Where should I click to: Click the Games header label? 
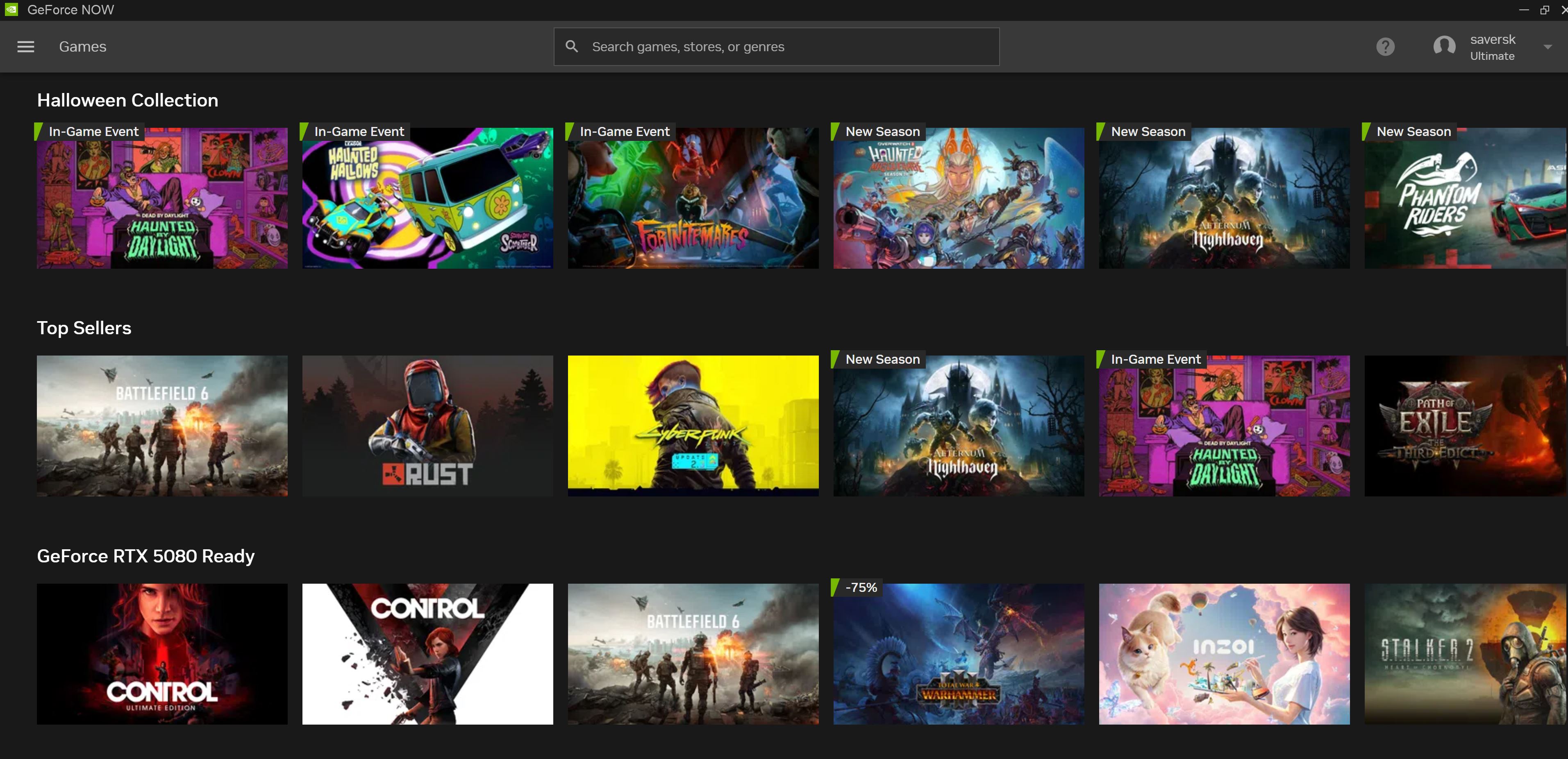[83, 47]
